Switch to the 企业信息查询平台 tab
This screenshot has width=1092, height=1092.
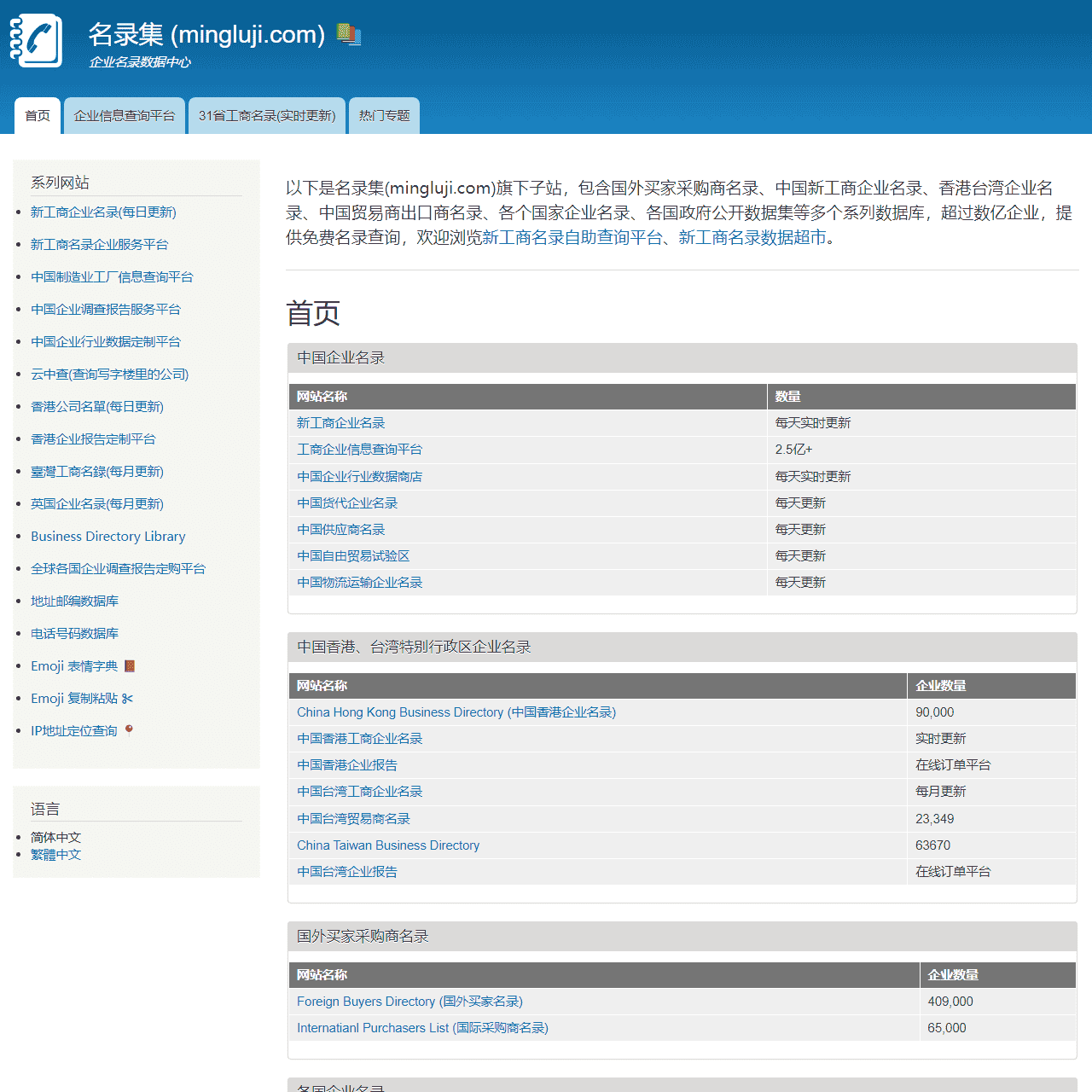coord(125,115)
